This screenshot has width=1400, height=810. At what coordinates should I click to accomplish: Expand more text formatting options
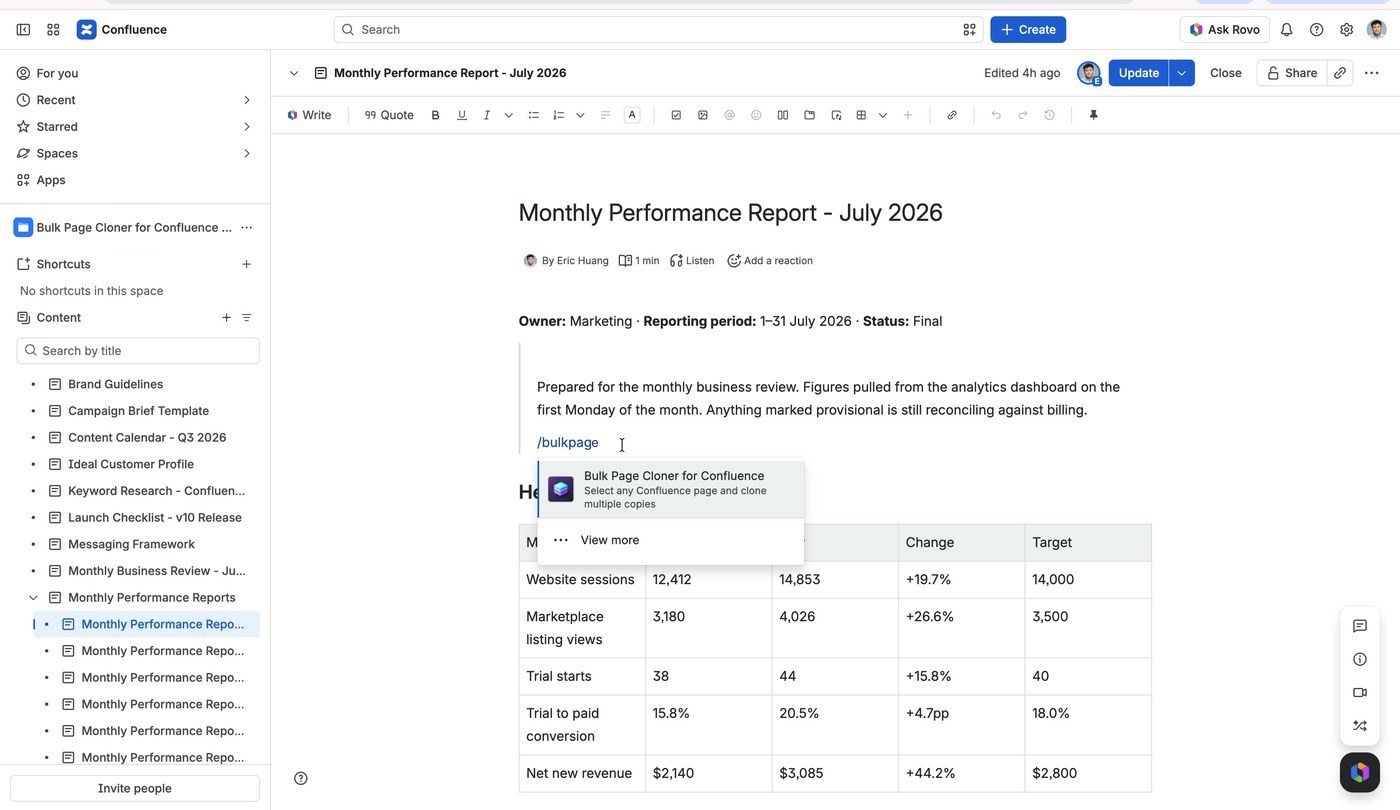pos(509,115)
